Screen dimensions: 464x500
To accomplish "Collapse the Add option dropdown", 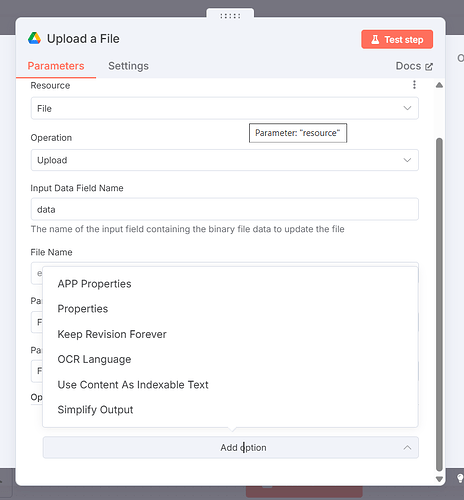I will [231, 448].
